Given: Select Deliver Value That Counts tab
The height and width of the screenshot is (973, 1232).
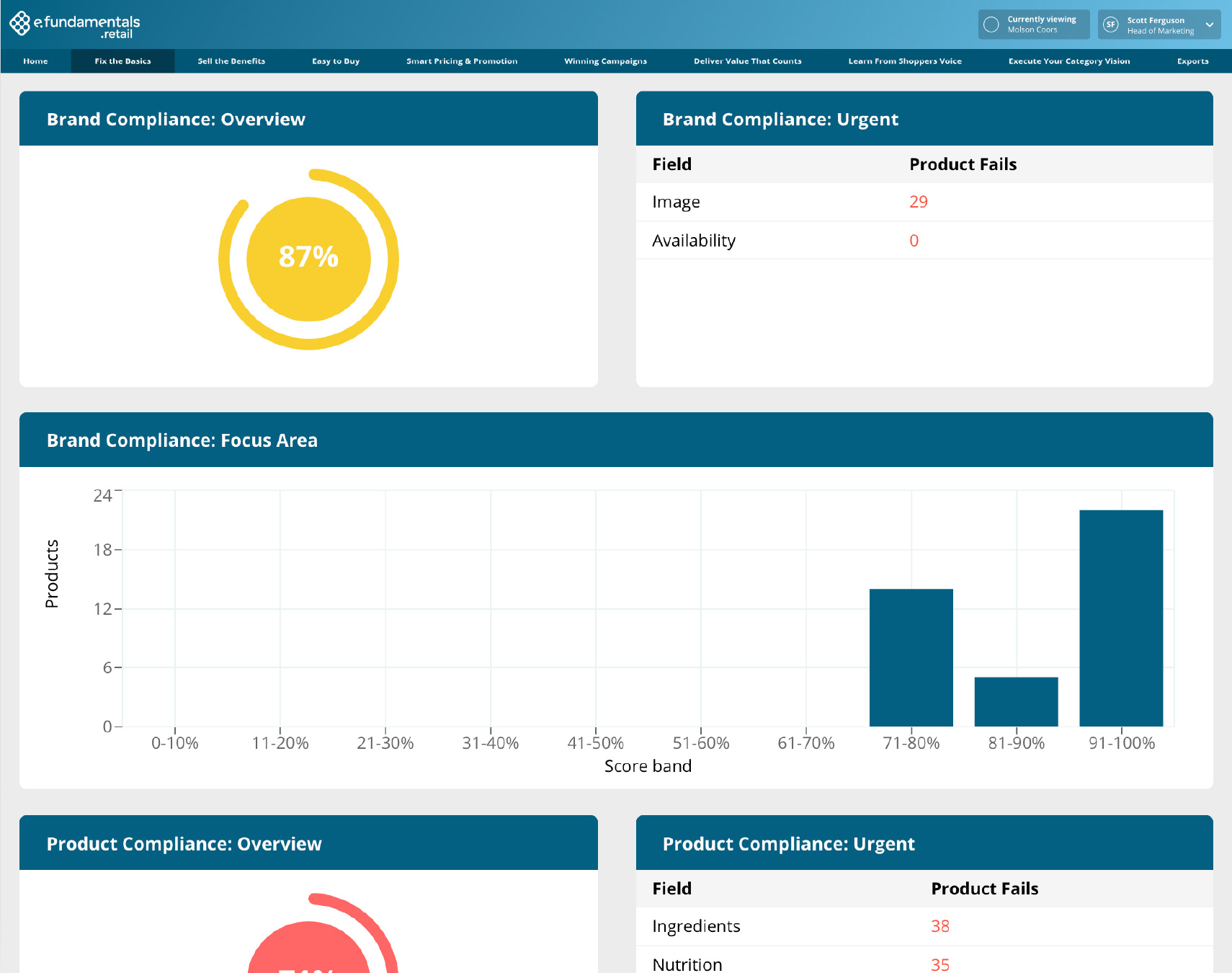Looking at the screenshot, I should pos(747,61).
